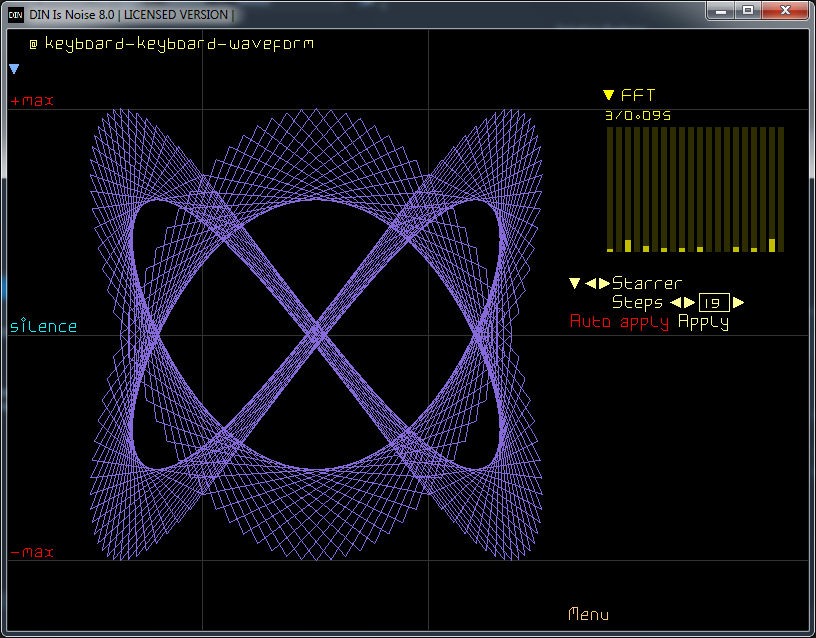Open the Menu at the bottom
This screenshot has width=816, height=638.
pyautogui.click(x=588, y=614)
